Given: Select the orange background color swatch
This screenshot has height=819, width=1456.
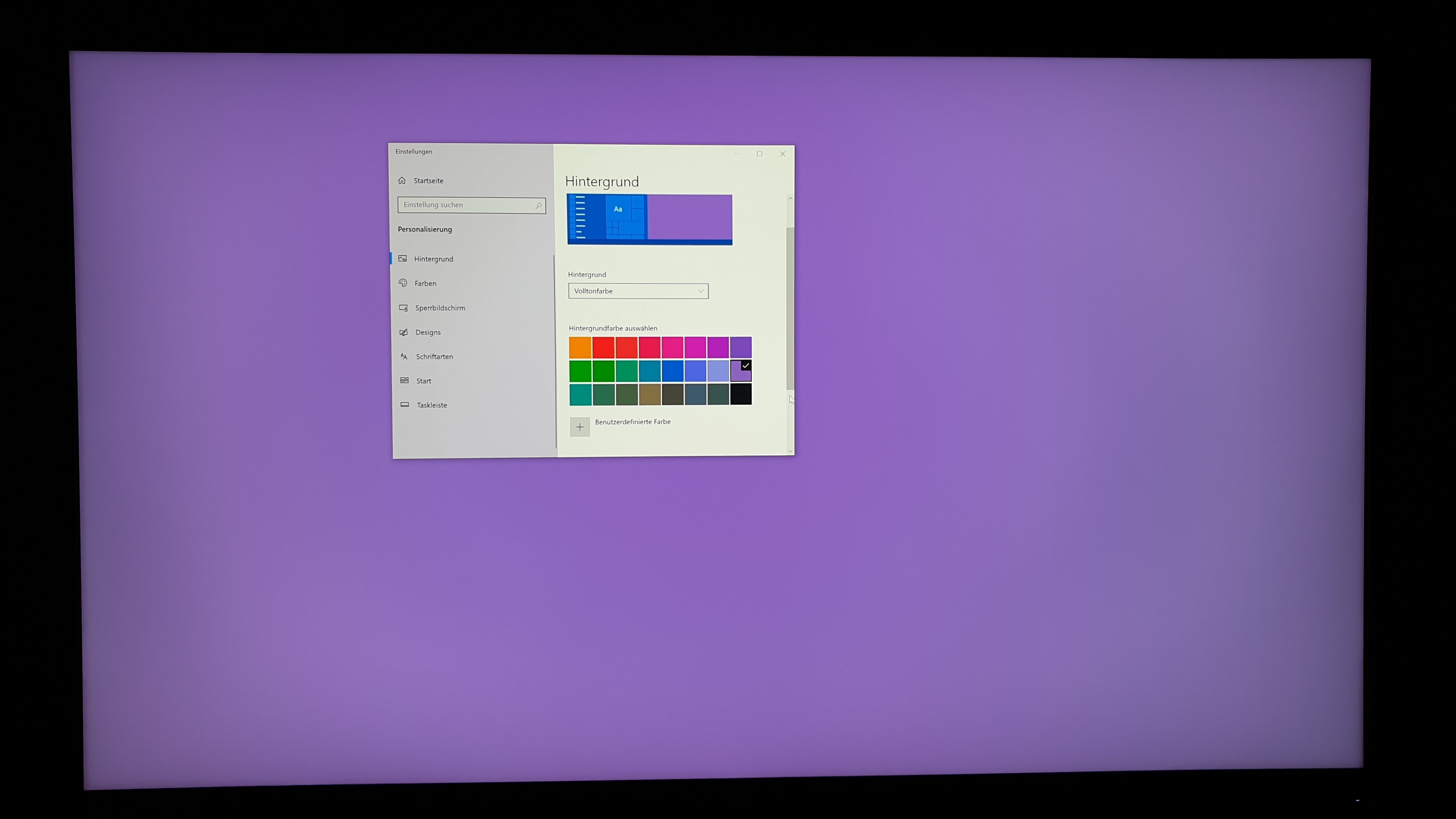Looking at the screenshot, I should click(x=580, y=348).
